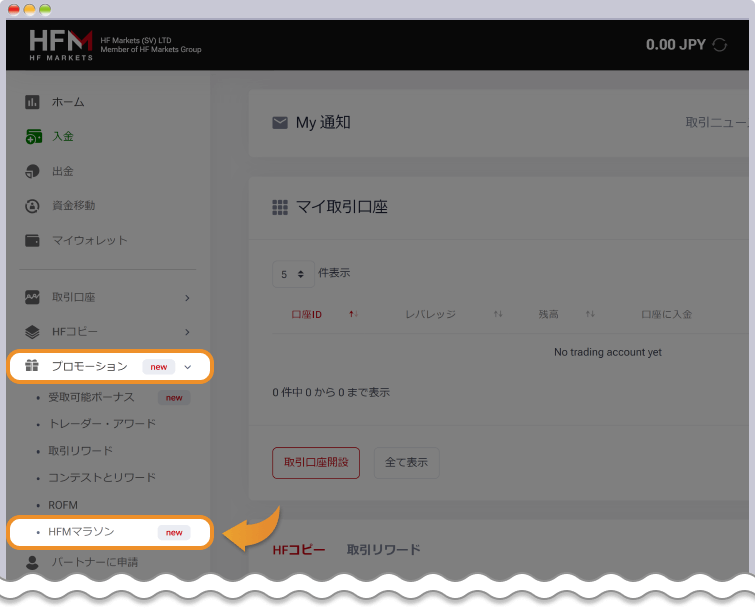
Task: Click the レバレッジ column header
Action: pyautogui.click(x=430, y=314)
